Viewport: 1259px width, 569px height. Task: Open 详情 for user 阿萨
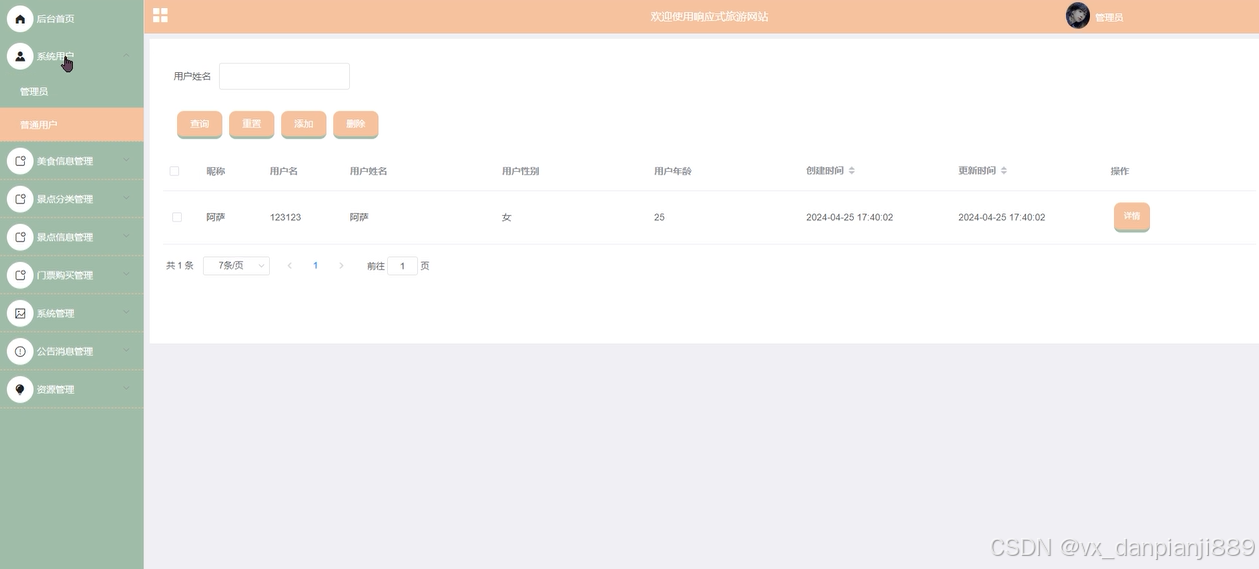point(1132,217)
